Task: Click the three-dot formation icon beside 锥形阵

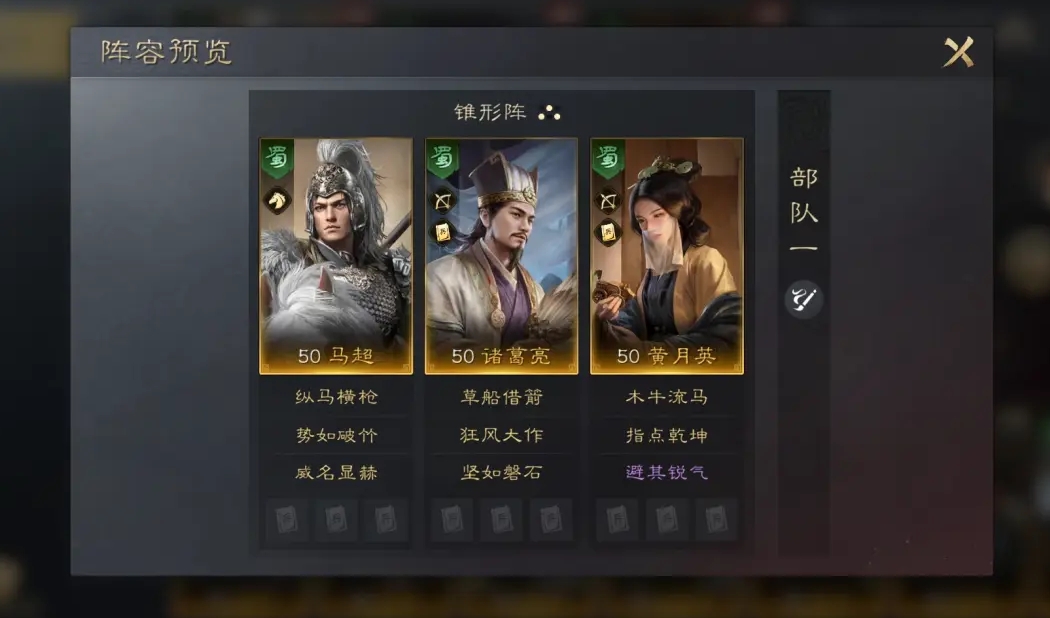Action: pyautogui.click(x=550, y=112)
